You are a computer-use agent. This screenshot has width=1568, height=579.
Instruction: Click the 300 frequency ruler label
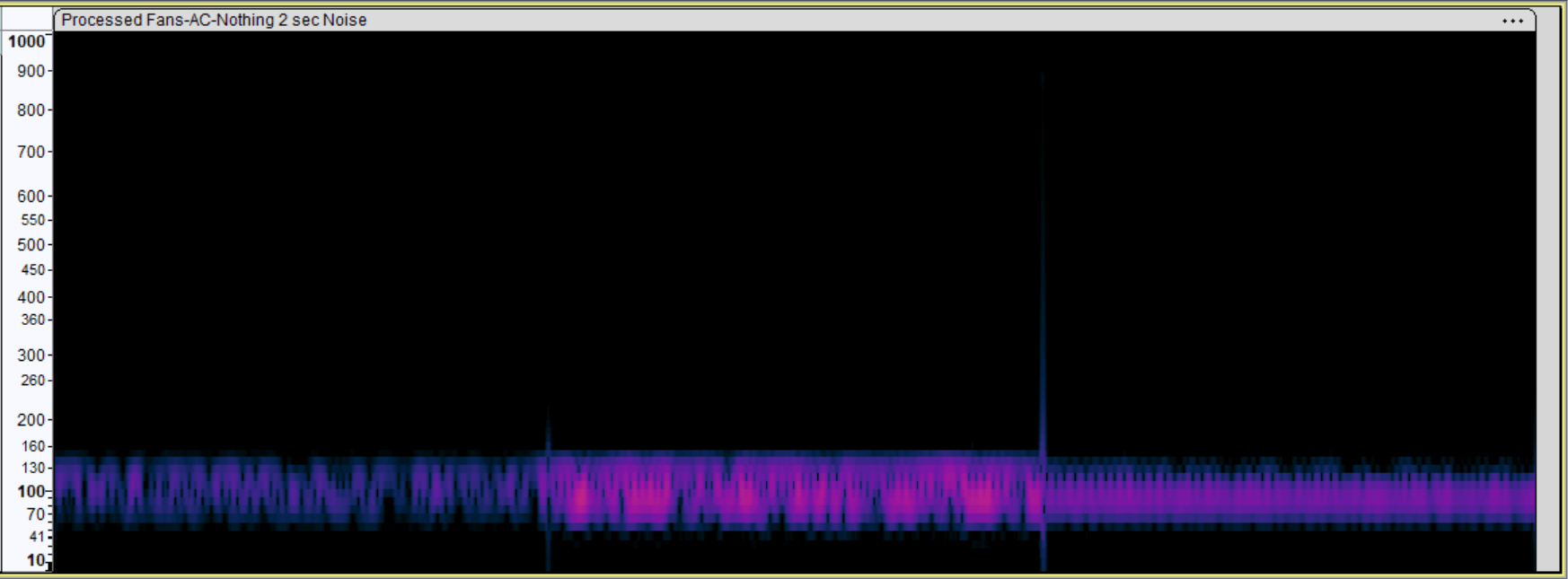pyautogui.click(x=31, y=355)
